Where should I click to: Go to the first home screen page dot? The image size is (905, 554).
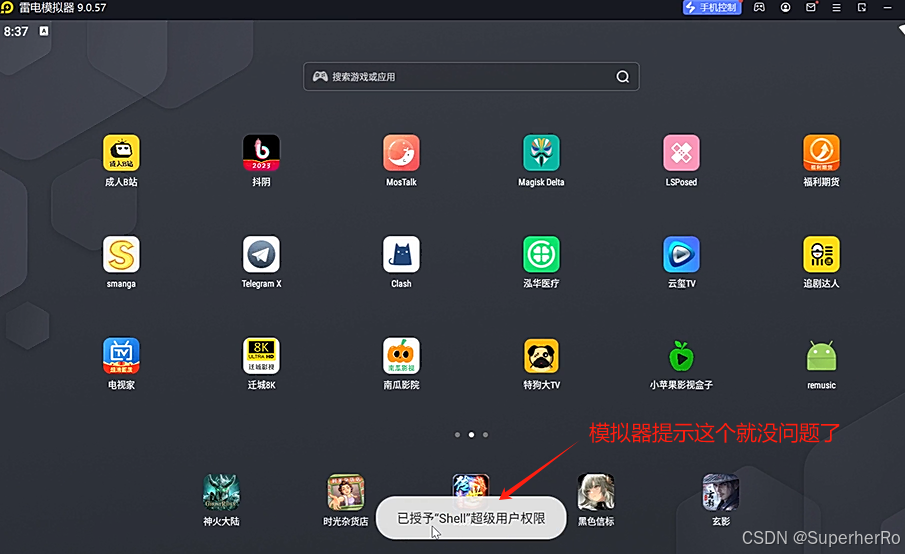pyautogui.click(x=457, y=435)
